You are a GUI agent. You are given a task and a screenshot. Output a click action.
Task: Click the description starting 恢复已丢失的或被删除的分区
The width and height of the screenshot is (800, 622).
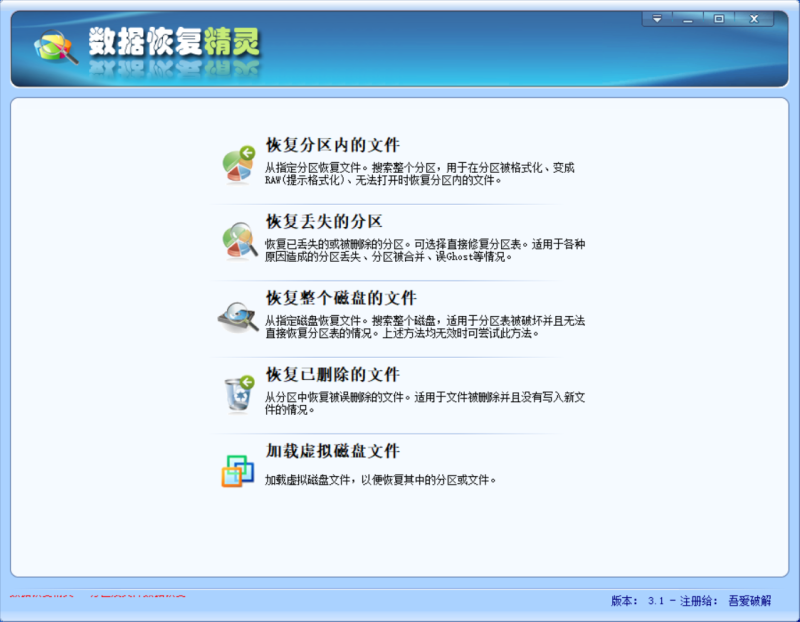pos(424,251)
